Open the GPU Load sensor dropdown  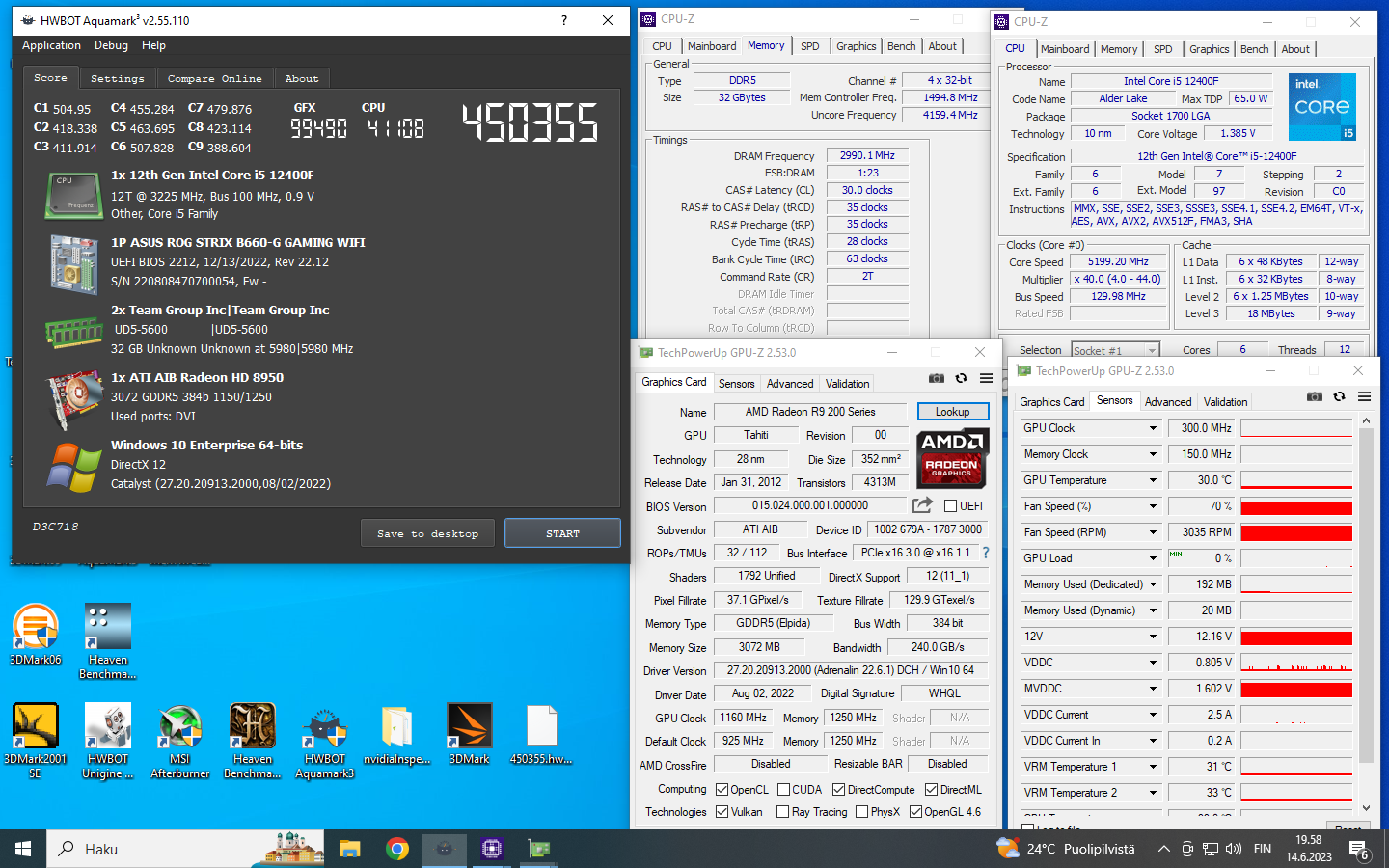1153,558
